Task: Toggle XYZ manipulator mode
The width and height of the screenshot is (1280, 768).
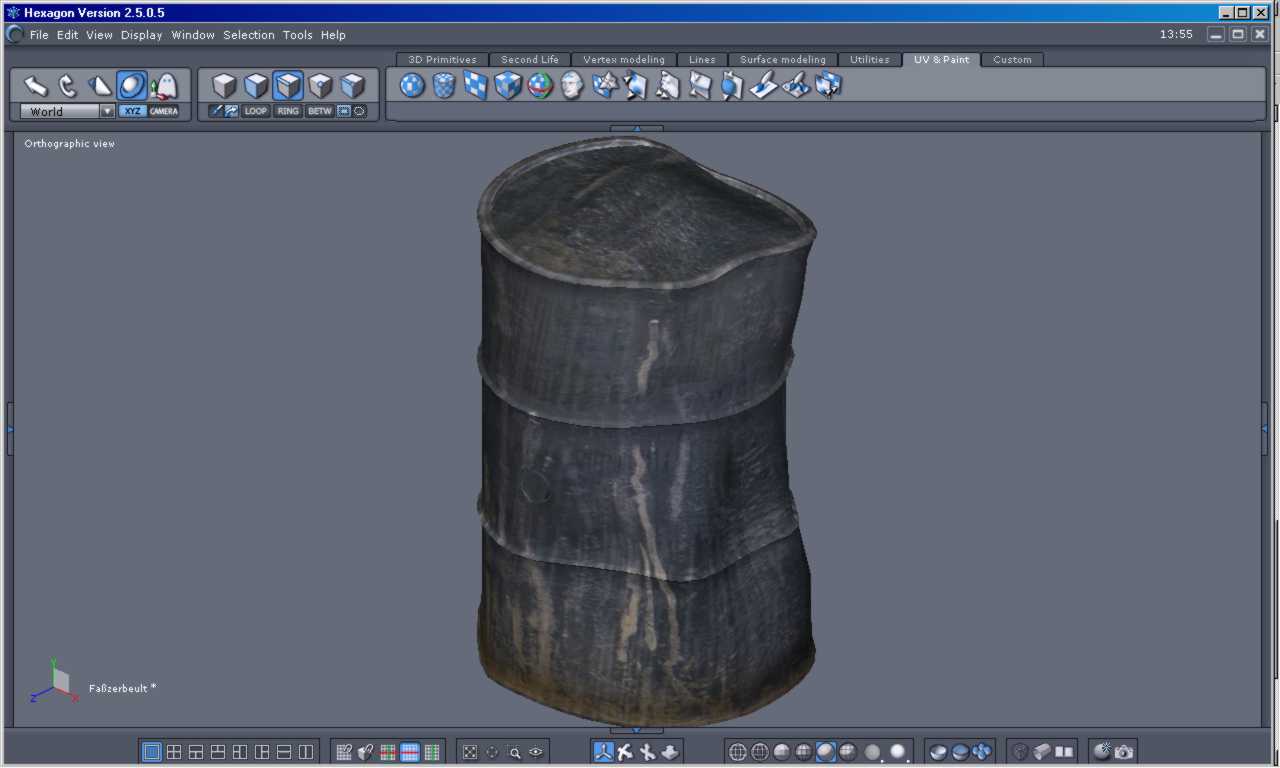Action: (132, 111)
